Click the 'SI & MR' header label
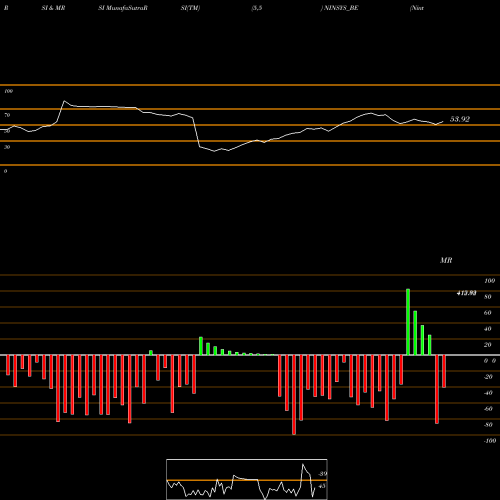This screenshot has width=500, height=500. (x=53, y=8)
